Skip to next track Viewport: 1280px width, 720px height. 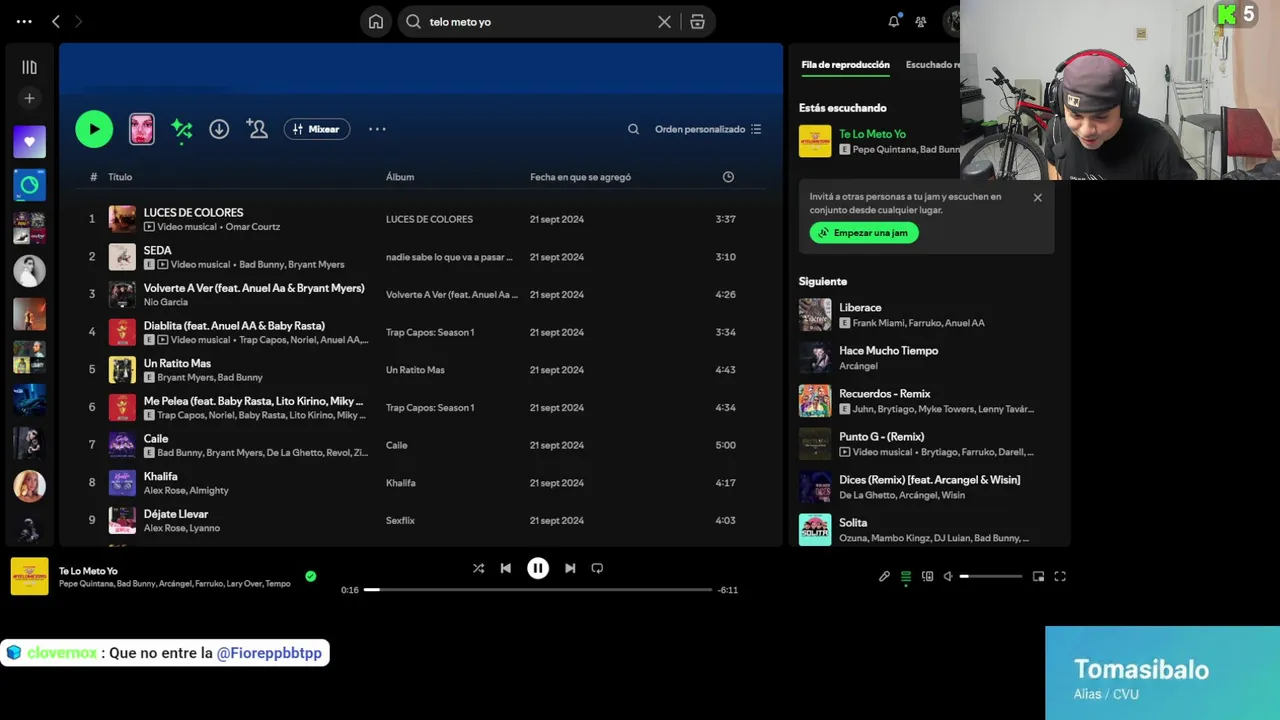(570, 568)
